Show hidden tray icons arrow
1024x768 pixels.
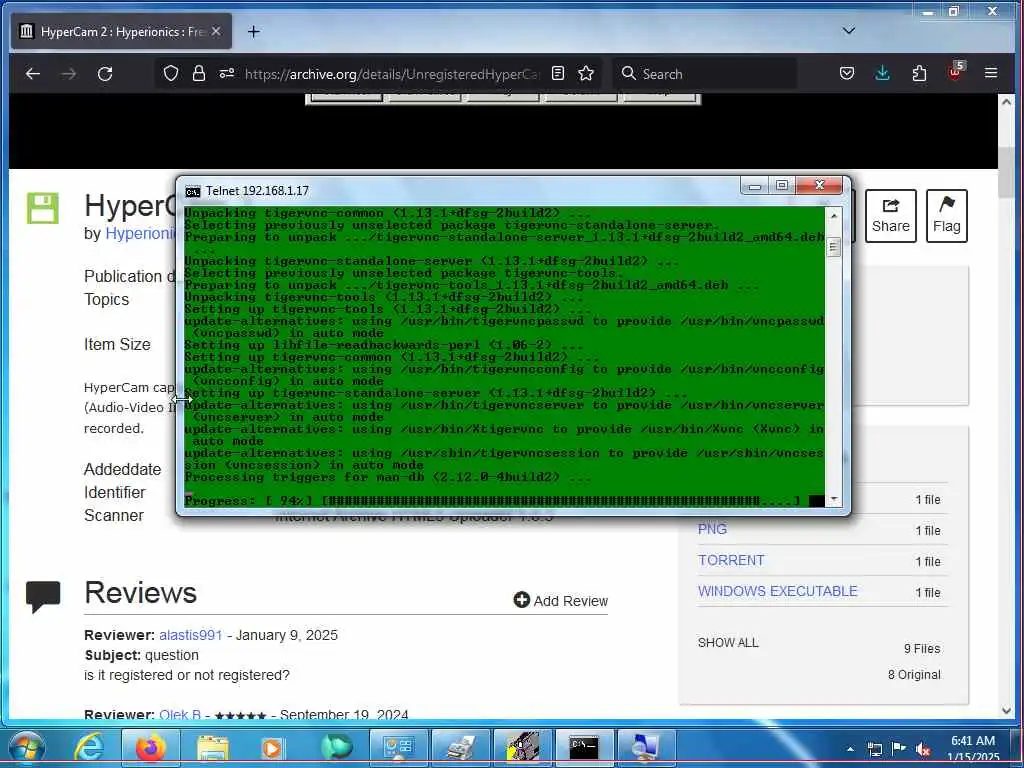coord(850,749)
